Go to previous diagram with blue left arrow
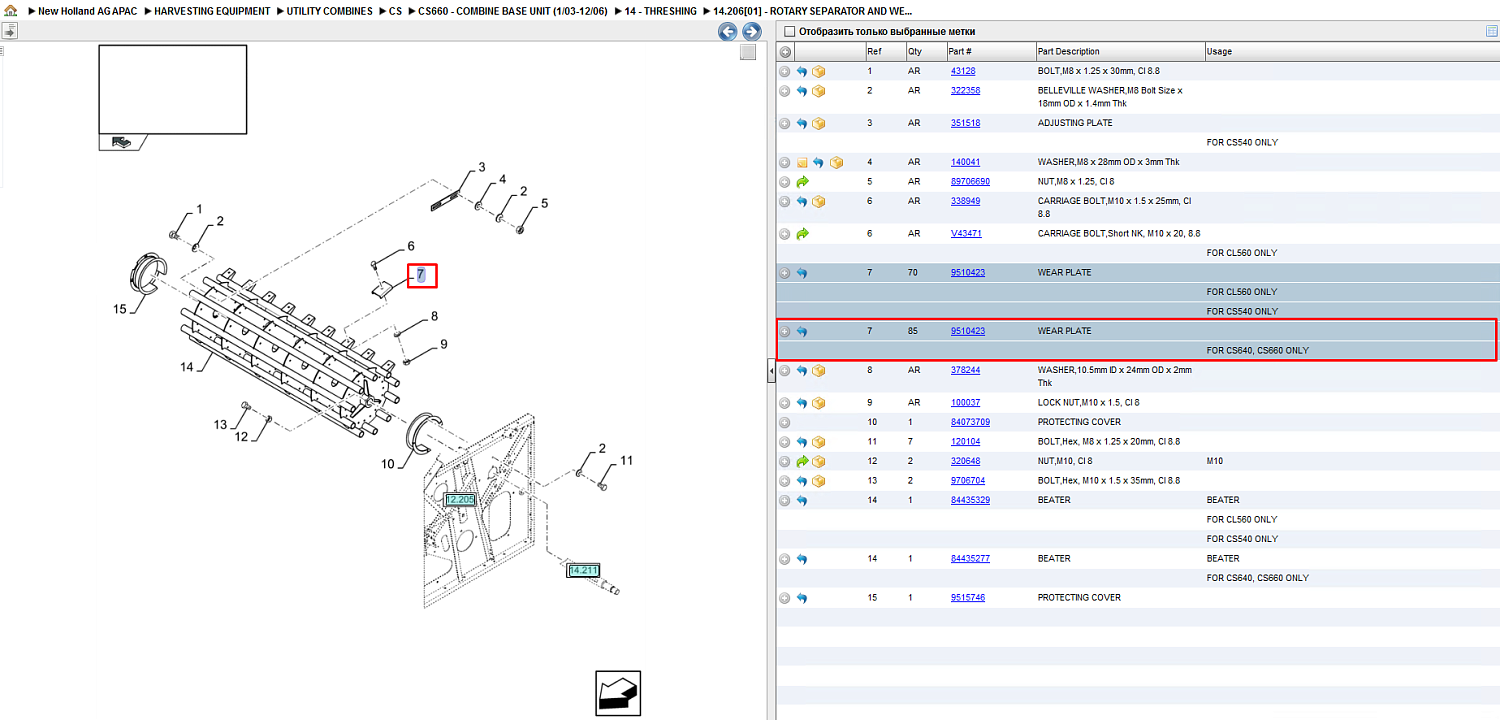Image resolution: width=1500 pixels, height=720 pixels. tap(728, 32)
